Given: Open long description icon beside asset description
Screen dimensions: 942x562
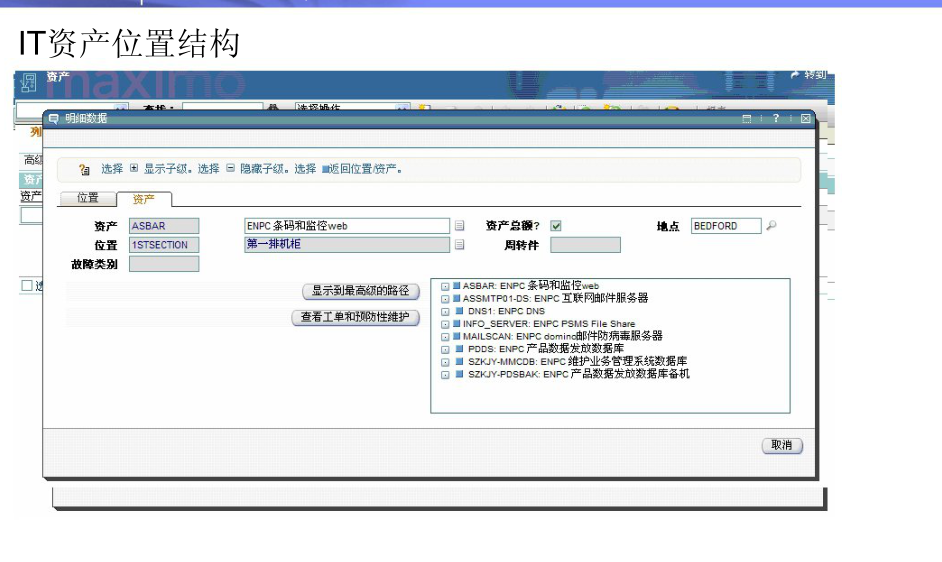Looking at the screenshot, I should coord(460,226).
